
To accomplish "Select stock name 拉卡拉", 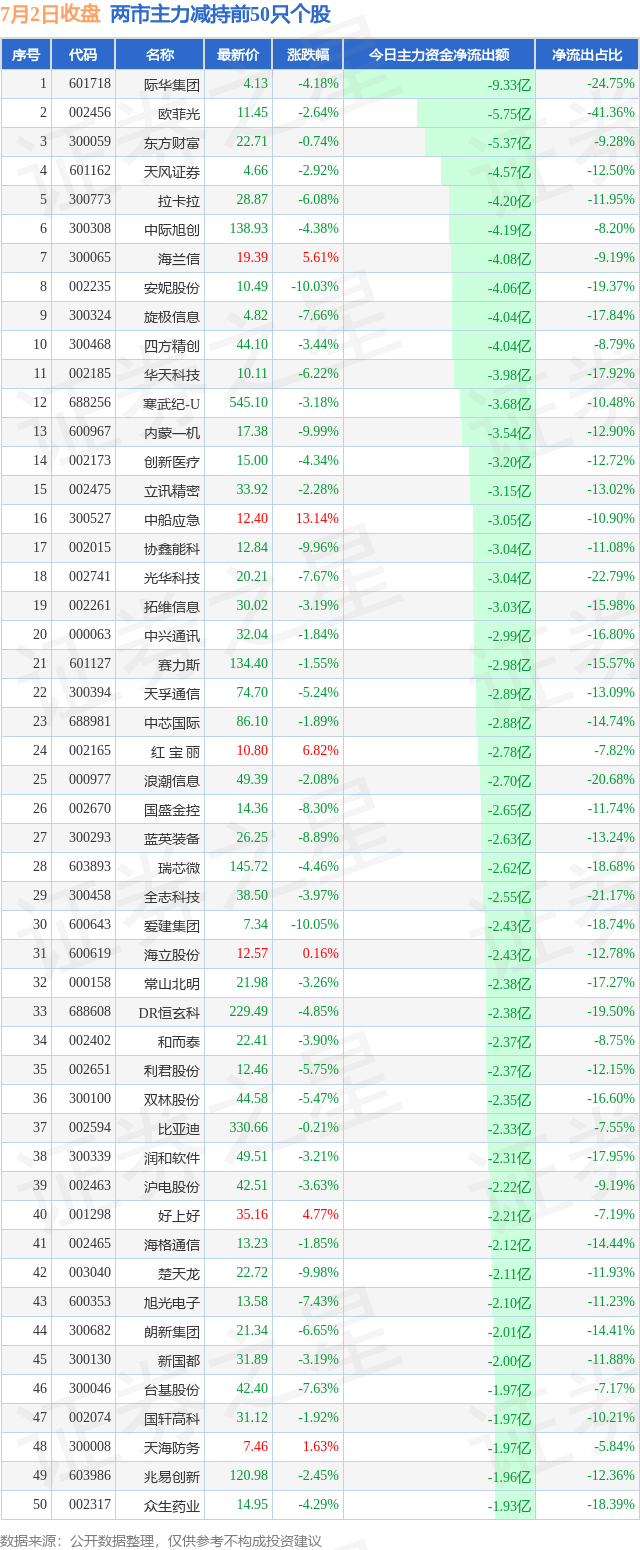I will 179,200.
